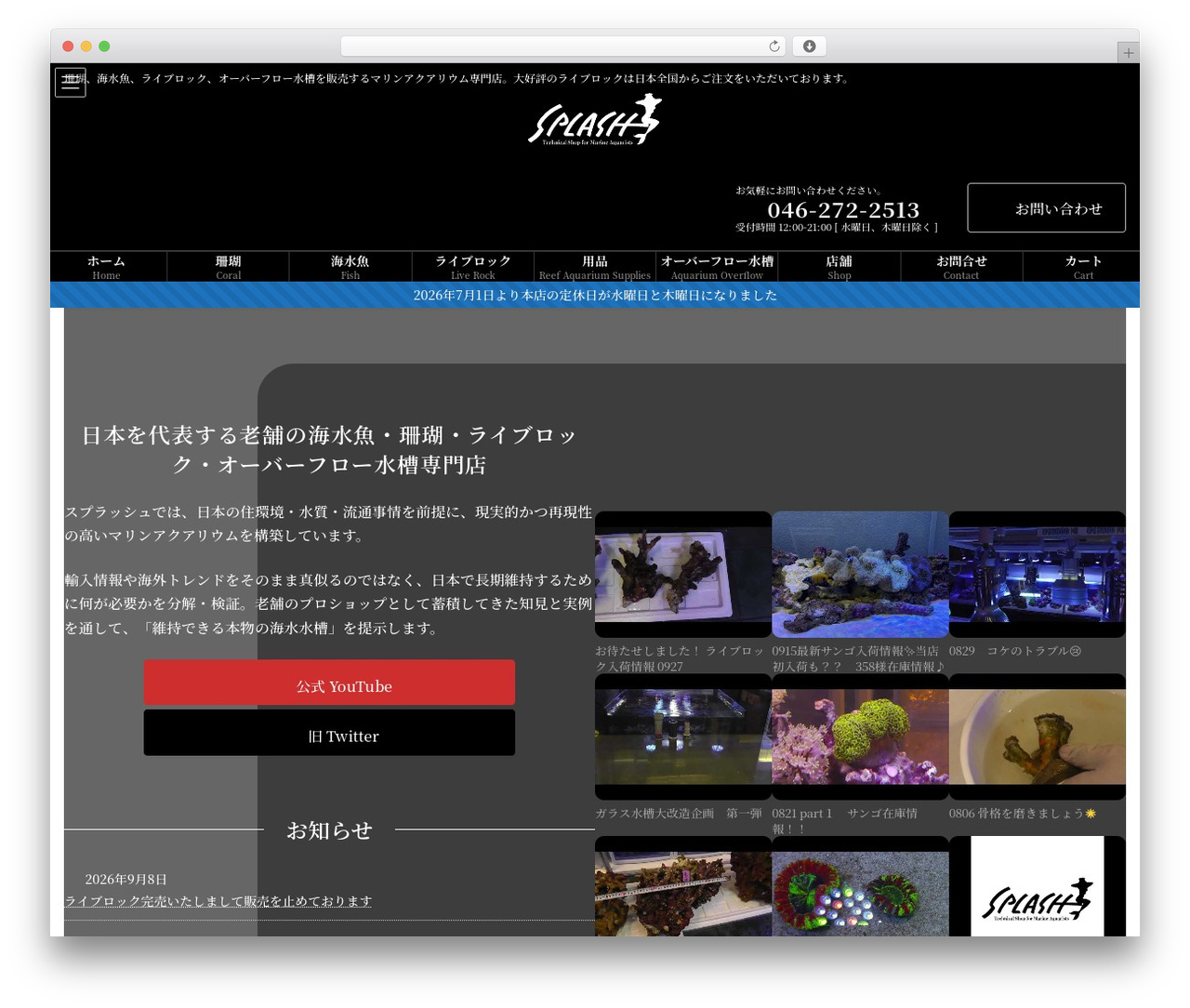
Task: Click the お知らせ section heading
Action: (x=329, y=829)
